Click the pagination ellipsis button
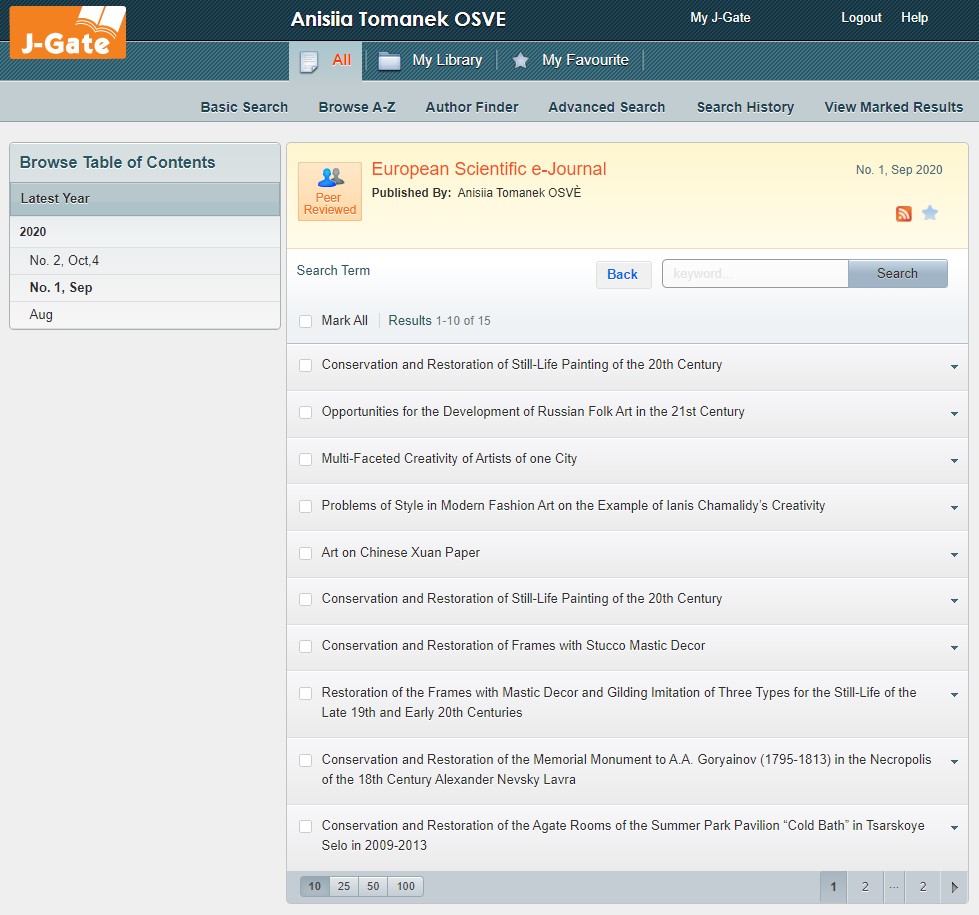Image resolution: width=979 pixels, height=915 pixels. tap(894, 887)
